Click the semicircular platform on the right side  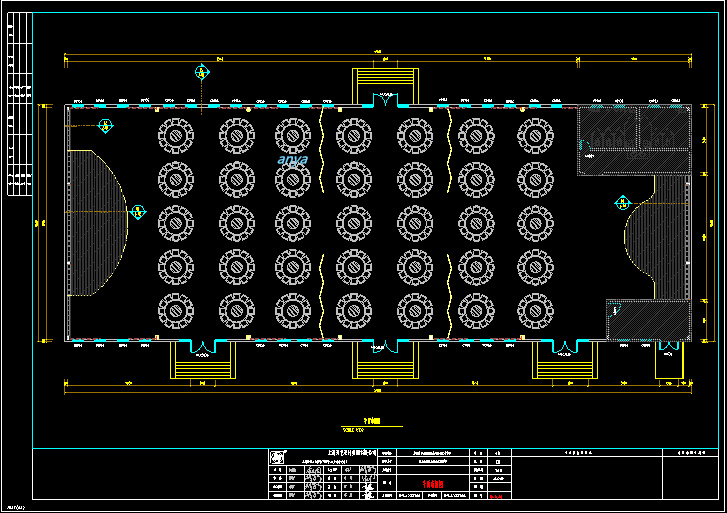pos(650,237)
